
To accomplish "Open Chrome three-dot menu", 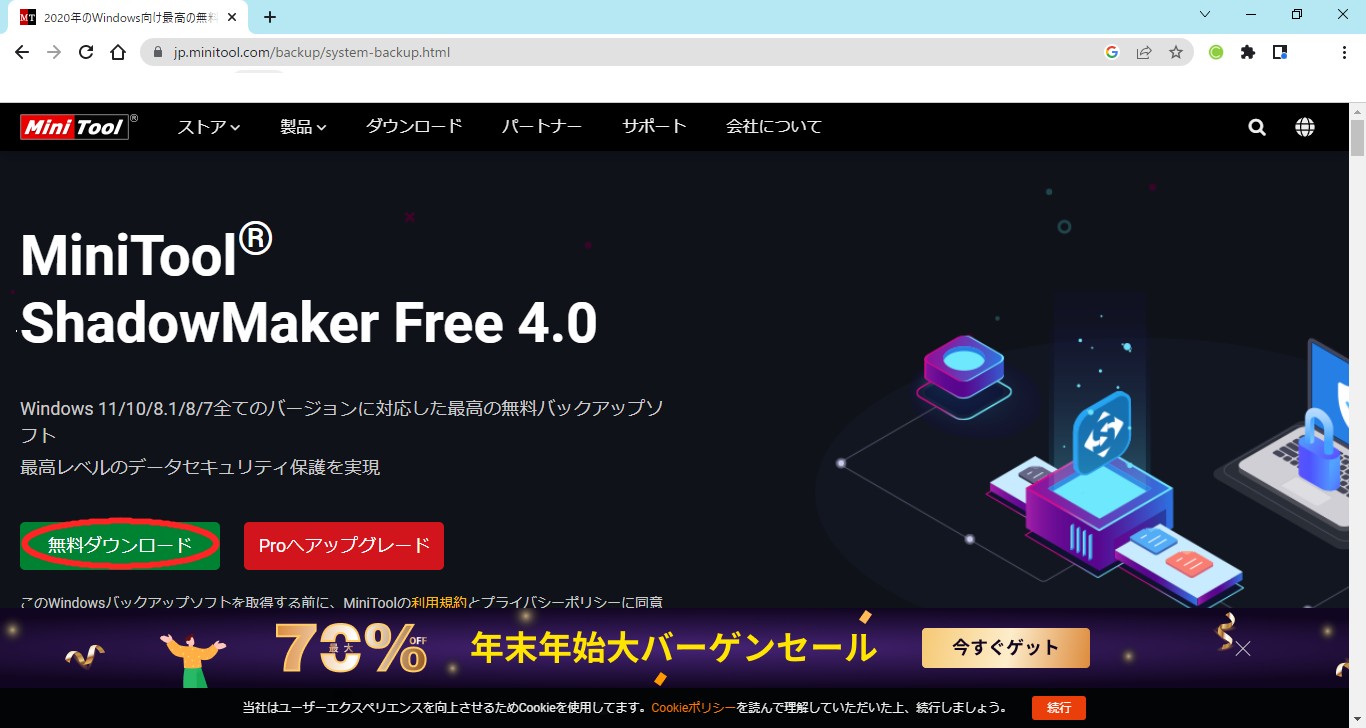I will [x=1344, y=52].
